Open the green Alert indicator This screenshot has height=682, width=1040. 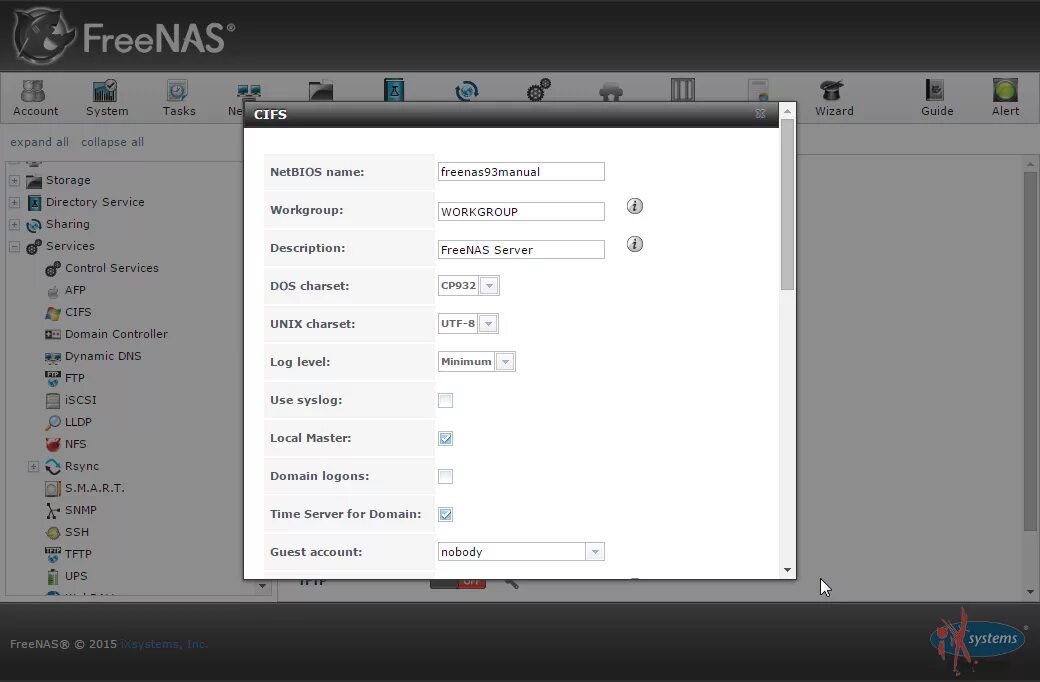[x=1005, y=98]
